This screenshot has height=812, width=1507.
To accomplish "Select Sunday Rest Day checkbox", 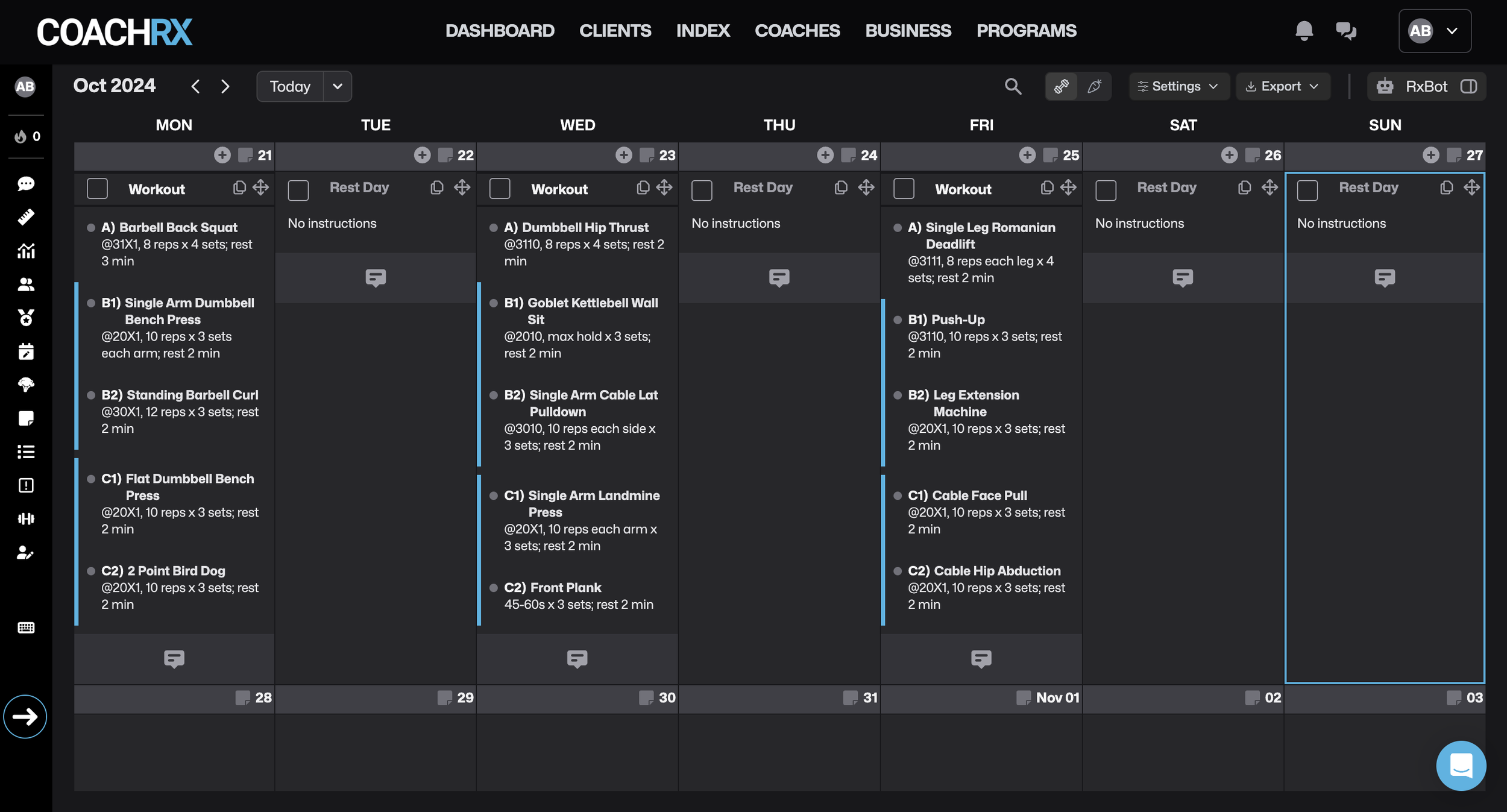I will [x=1307, y=190].
